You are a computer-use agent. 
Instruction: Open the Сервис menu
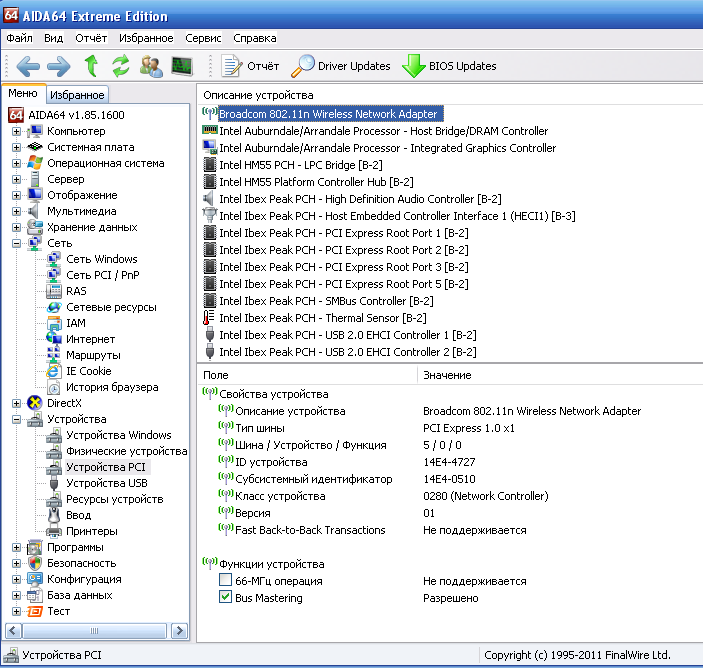pyautogui.click(x=203, y=38)
